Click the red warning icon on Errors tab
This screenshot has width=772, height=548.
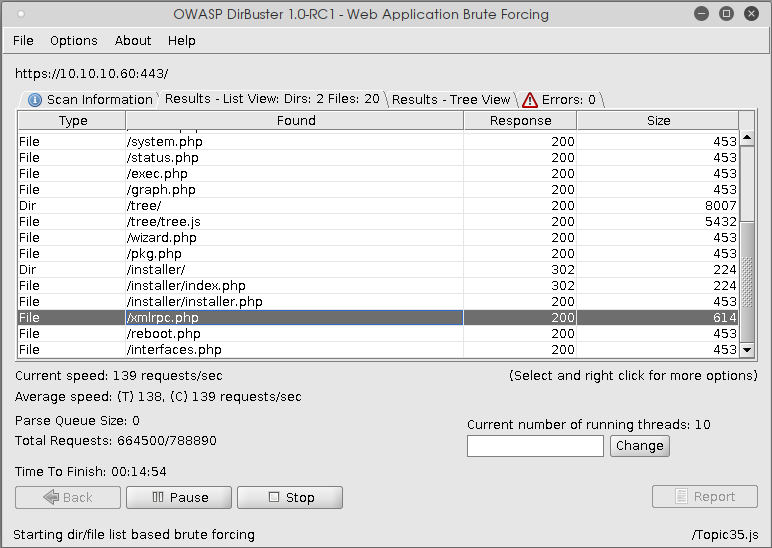tap(530, 100)
